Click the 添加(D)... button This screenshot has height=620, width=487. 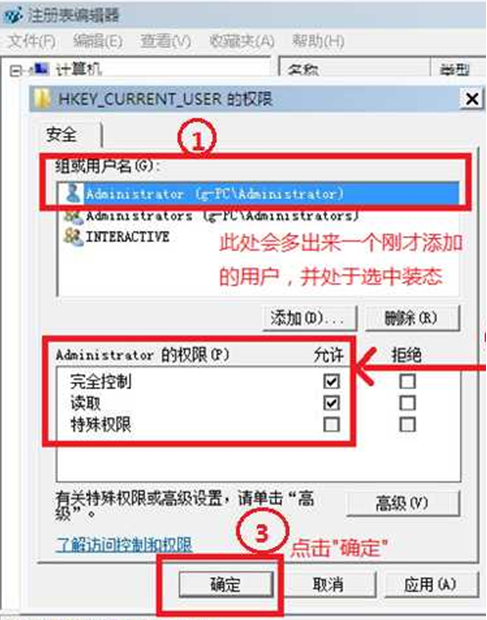coord(310,318)
